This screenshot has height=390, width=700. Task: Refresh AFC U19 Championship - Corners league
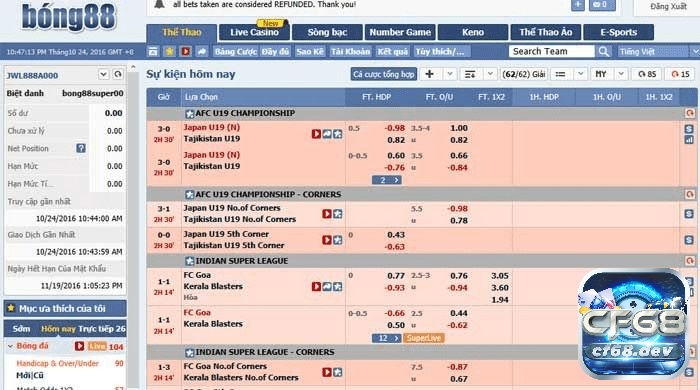[x=690, y=194]
